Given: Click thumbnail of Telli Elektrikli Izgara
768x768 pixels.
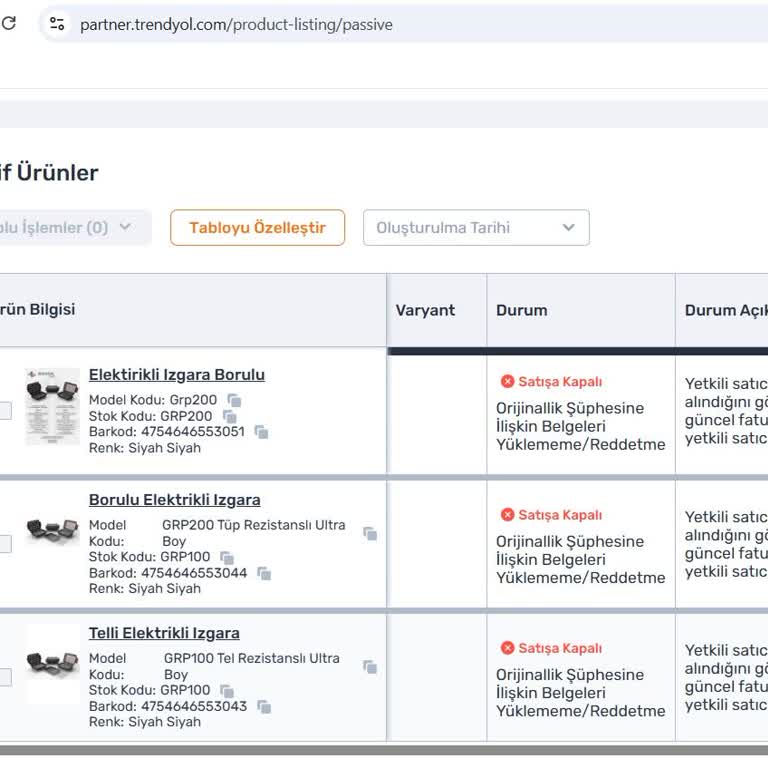Looking at the screenshot, I should pyautogui.click(x=52, y=662).
